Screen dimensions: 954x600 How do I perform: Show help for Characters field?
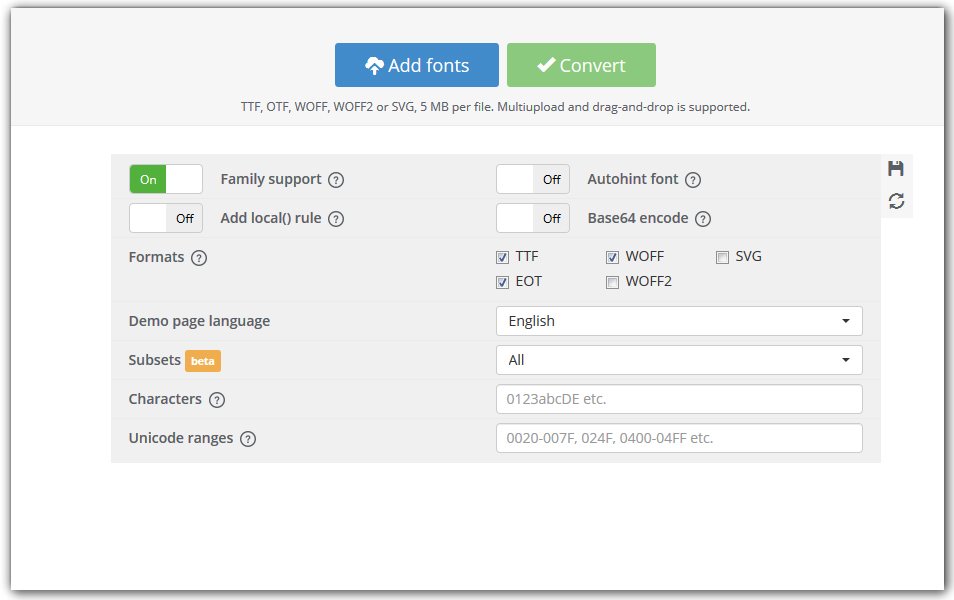pyautogui.click(x=217, y=400)
